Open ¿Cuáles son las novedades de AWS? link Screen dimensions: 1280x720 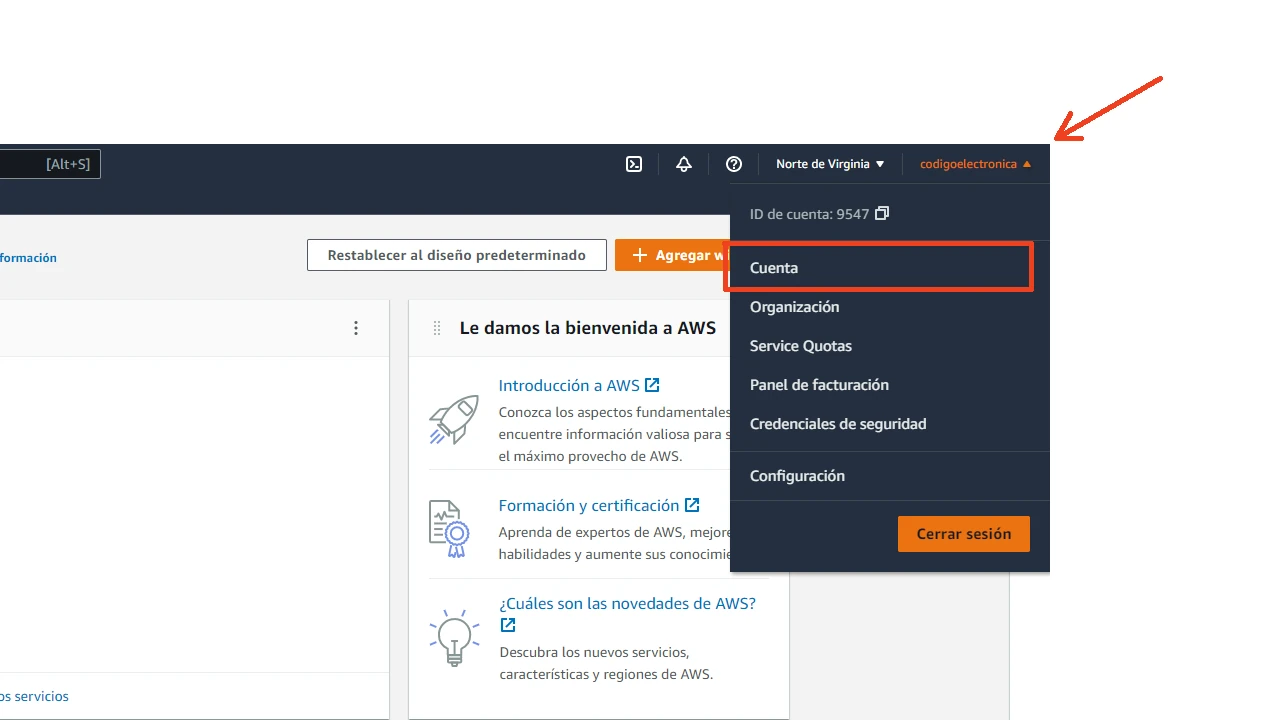(x=627, y=603)
